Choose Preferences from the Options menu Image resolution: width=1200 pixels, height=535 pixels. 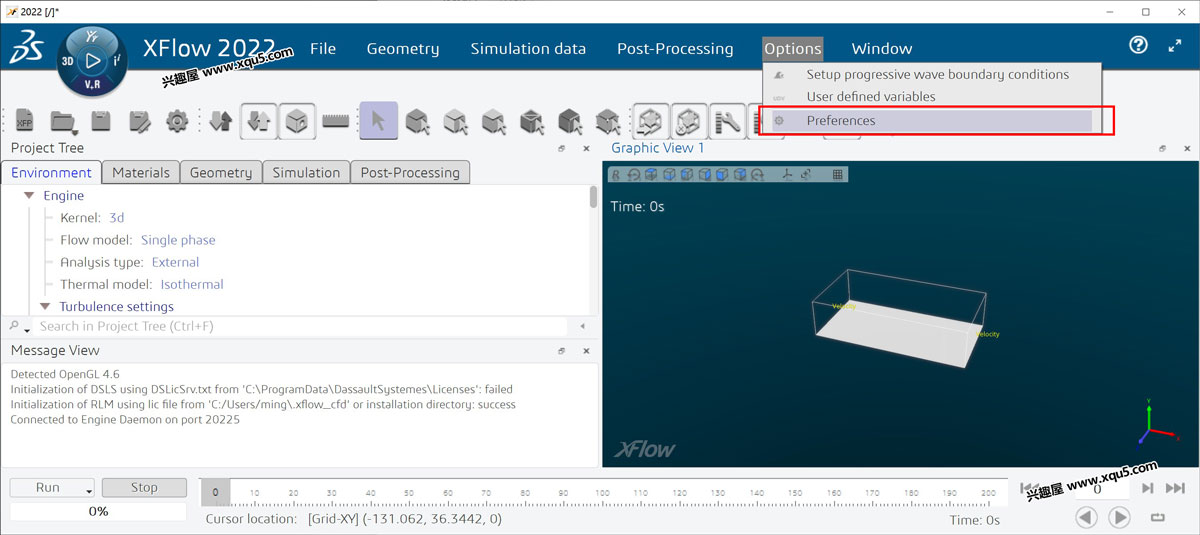[x=840, y=121]
